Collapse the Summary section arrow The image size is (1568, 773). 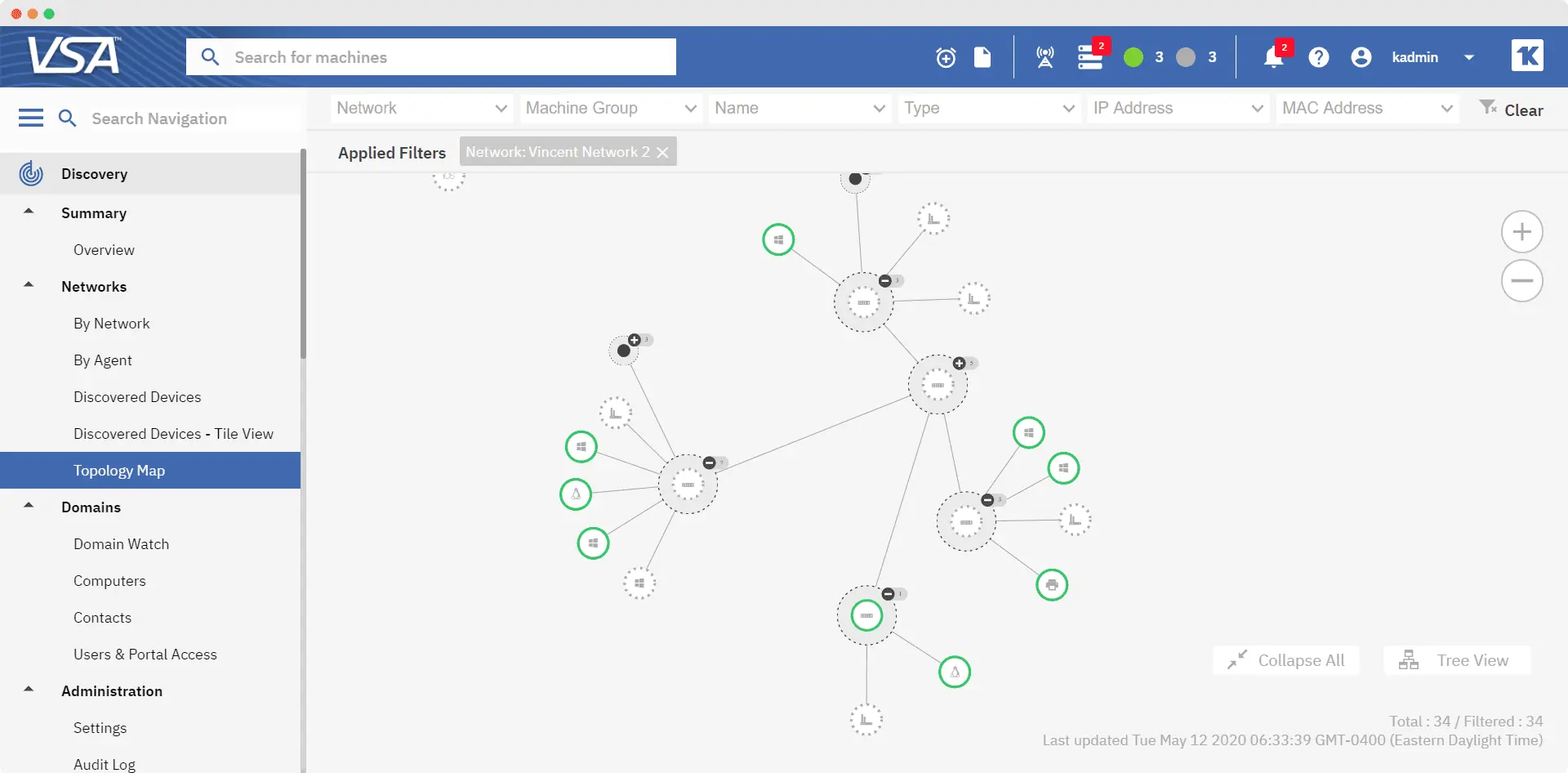[29, 212]
